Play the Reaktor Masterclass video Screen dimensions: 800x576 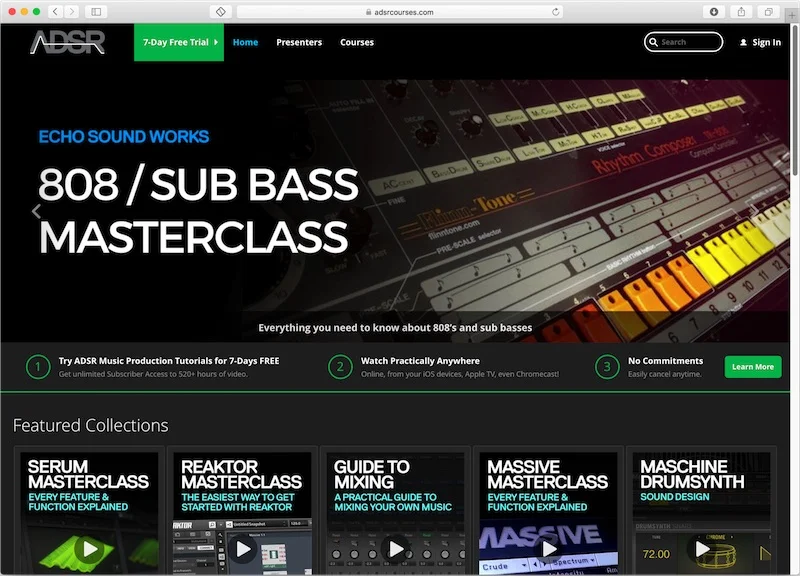[x=243, y=549]
